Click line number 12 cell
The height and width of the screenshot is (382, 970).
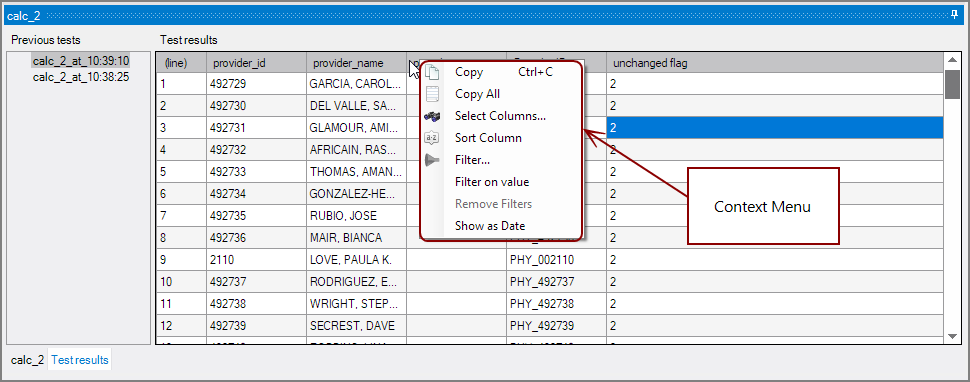point(182,326)
